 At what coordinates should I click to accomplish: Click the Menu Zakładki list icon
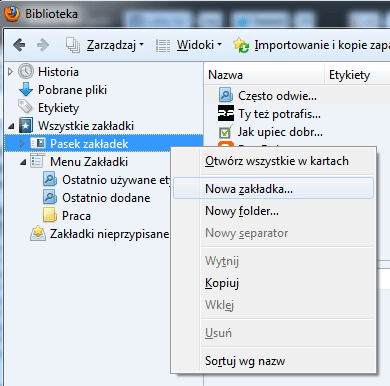(37, 161)
